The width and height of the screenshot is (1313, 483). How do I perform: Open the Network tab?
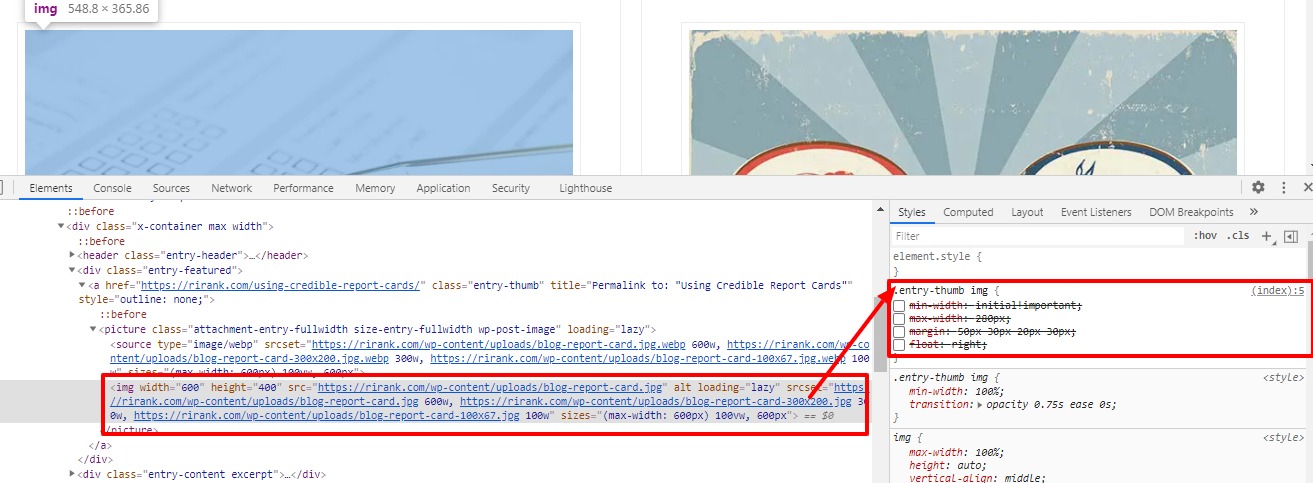(x=232, y=188)
